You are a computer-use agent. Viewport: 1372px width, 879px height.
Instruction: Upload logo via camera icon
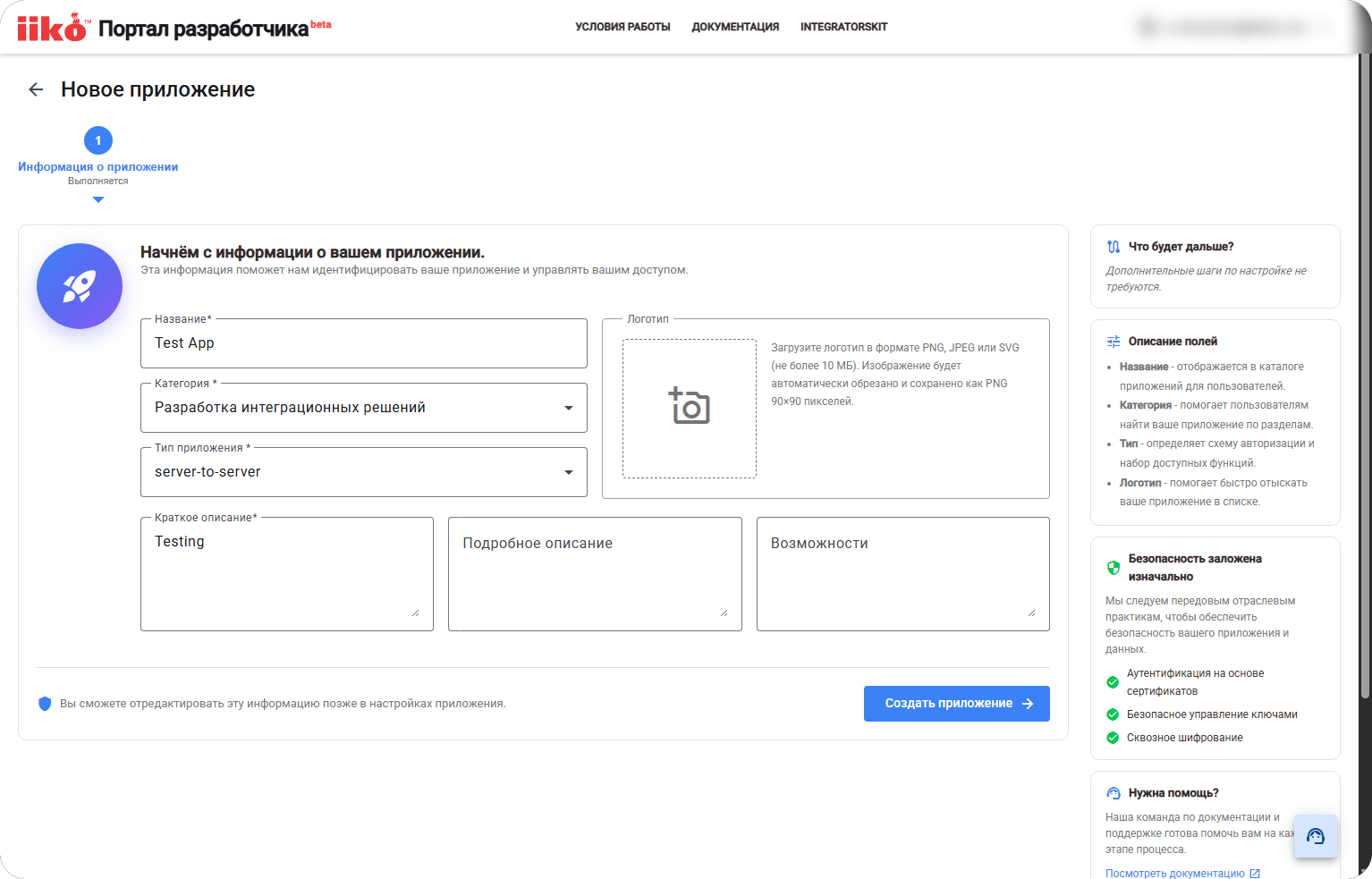pos(690,406)
